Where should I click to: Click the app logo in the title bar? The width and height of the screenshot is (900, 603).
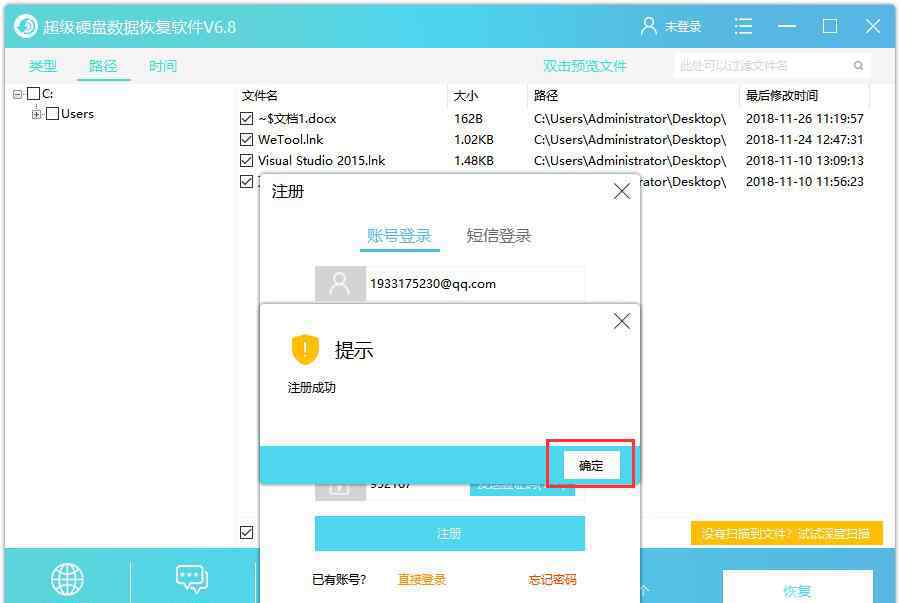coord(25,26)
